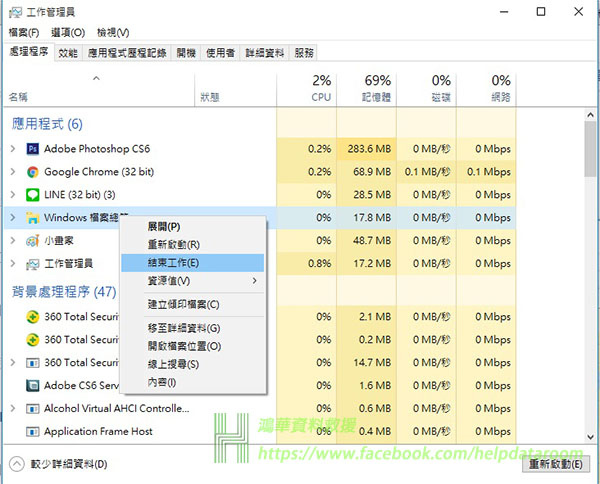
Task: Click the first 360 Total Security icon
Action: click(x=33, y=317)
